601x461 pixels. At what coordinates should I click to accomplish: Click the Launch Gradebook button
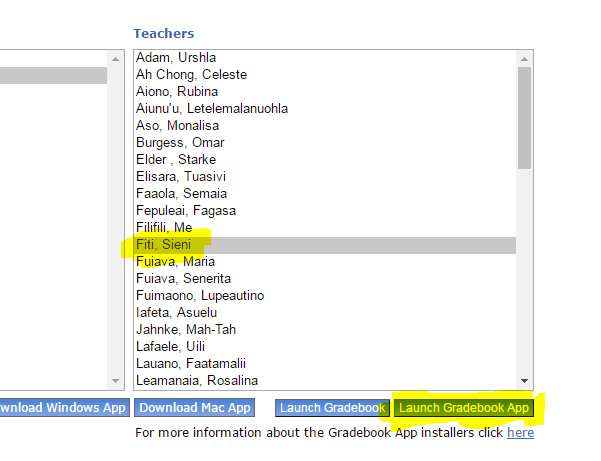(x=332, y=407)
